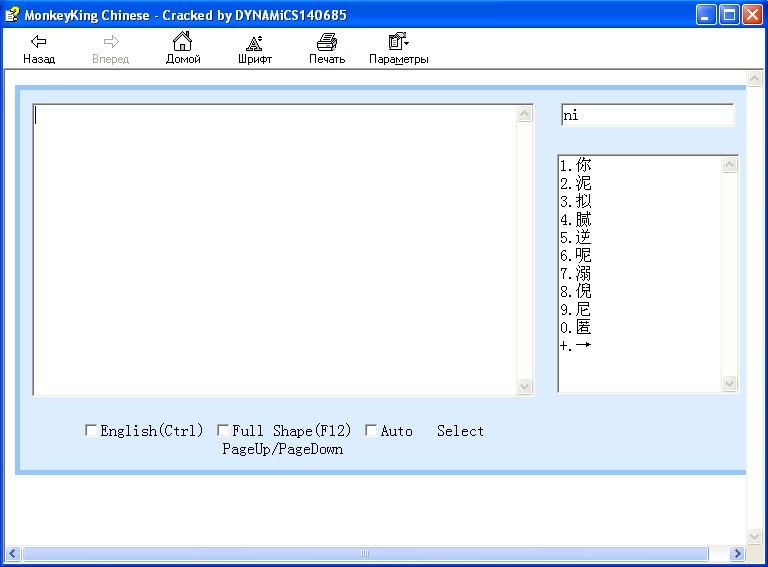Viewport: 768px width, 567px height.
Task: Select candidate 3. 拟
Action: [576, 201]
